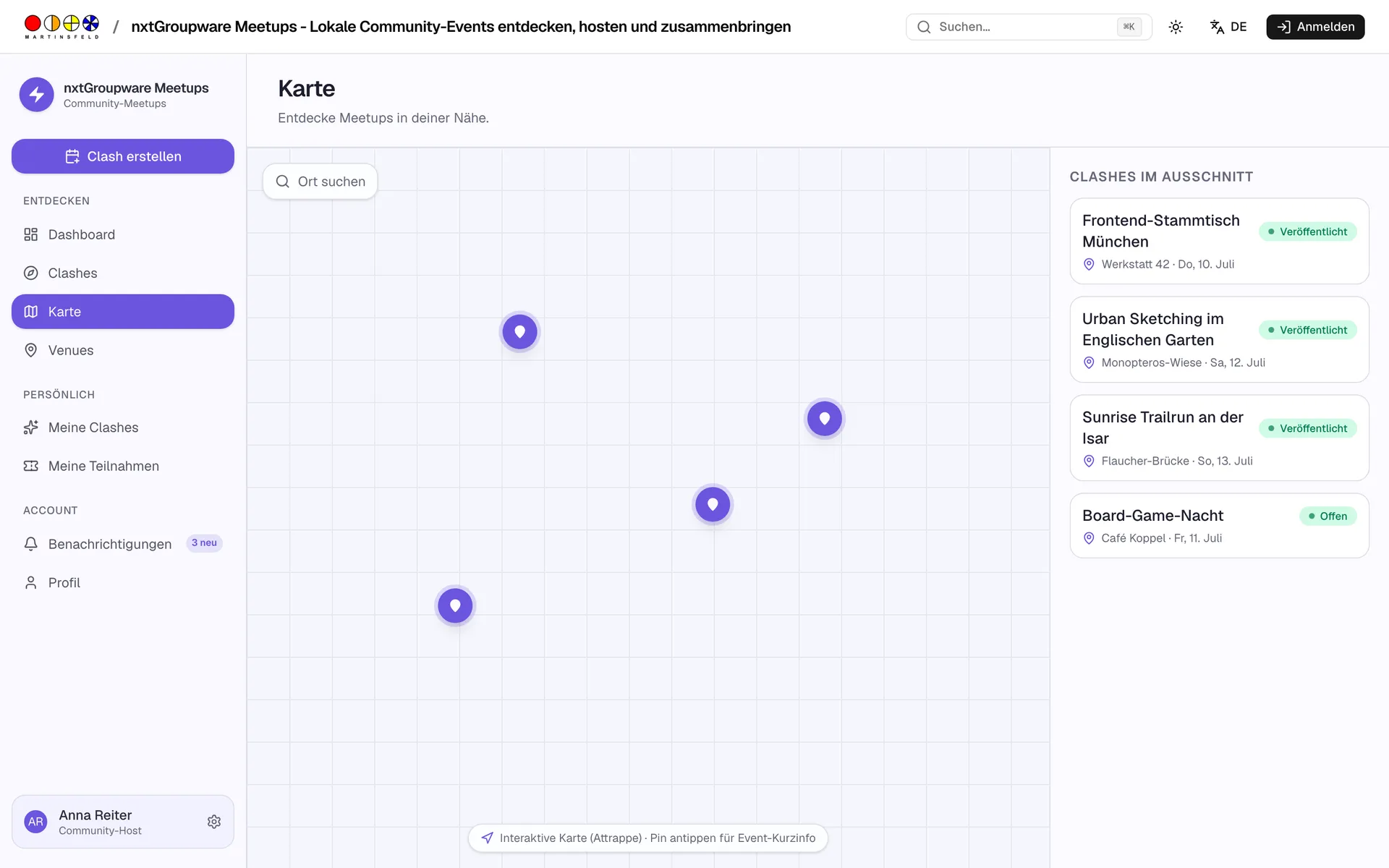The image size is (1389, 868).
Task: Click the Anna Reiter user name
Action: (x=95, y=815)
